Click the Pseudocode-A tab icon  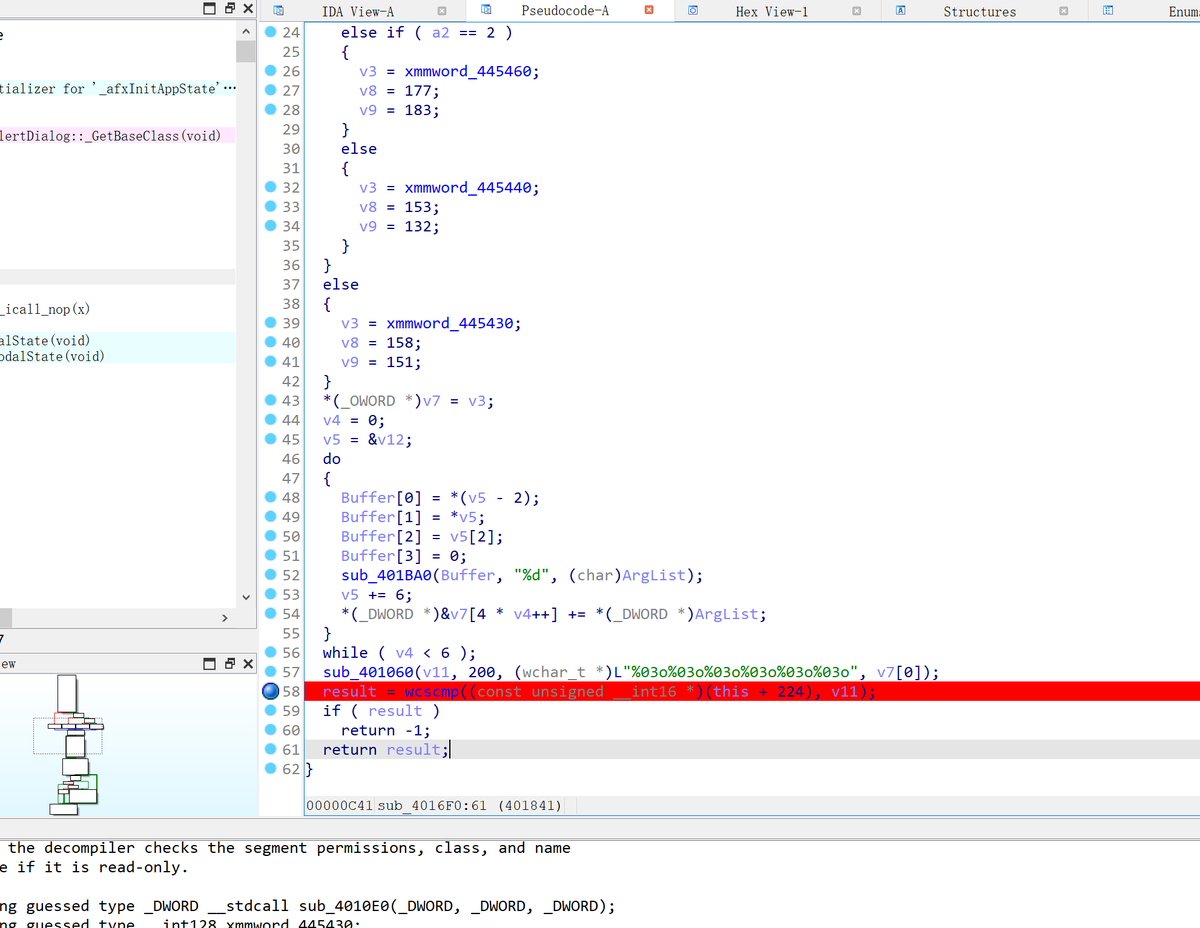[x=486, y=10]
